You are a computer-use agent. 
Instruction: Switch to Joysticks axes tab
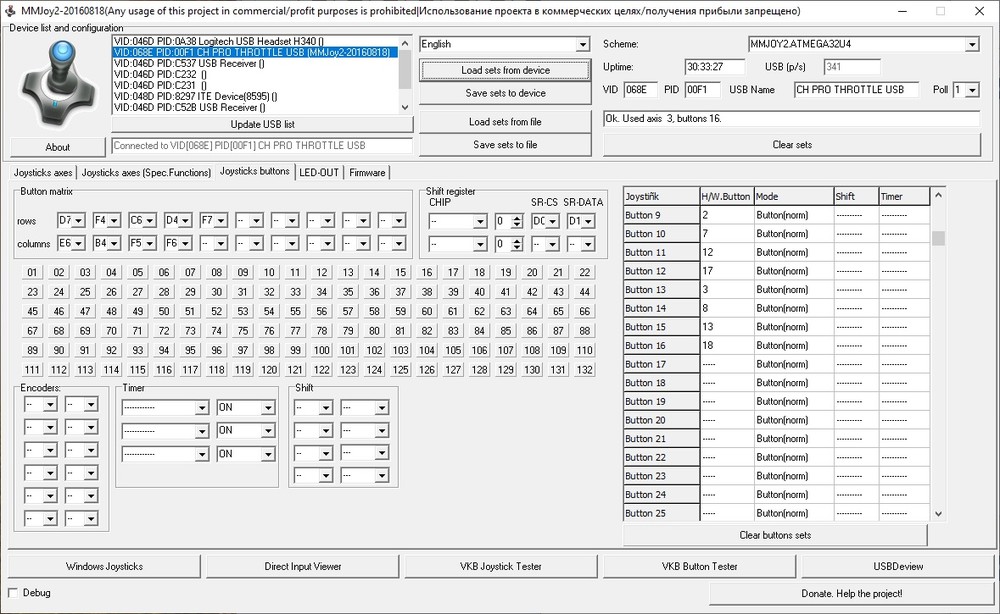pyautogui.click(x=44, y=172)
